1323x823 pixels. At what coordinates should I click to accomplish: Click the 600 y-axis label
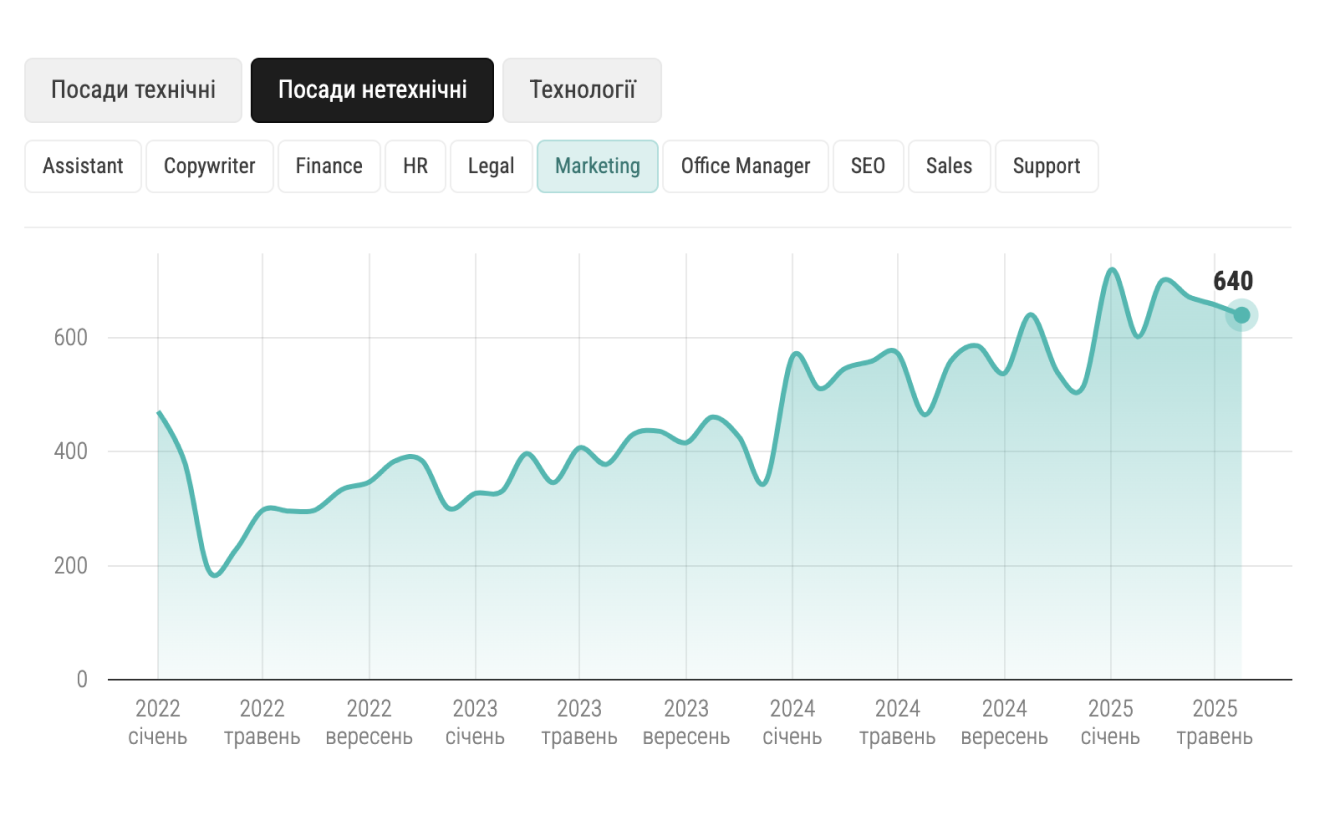point(69,338)
